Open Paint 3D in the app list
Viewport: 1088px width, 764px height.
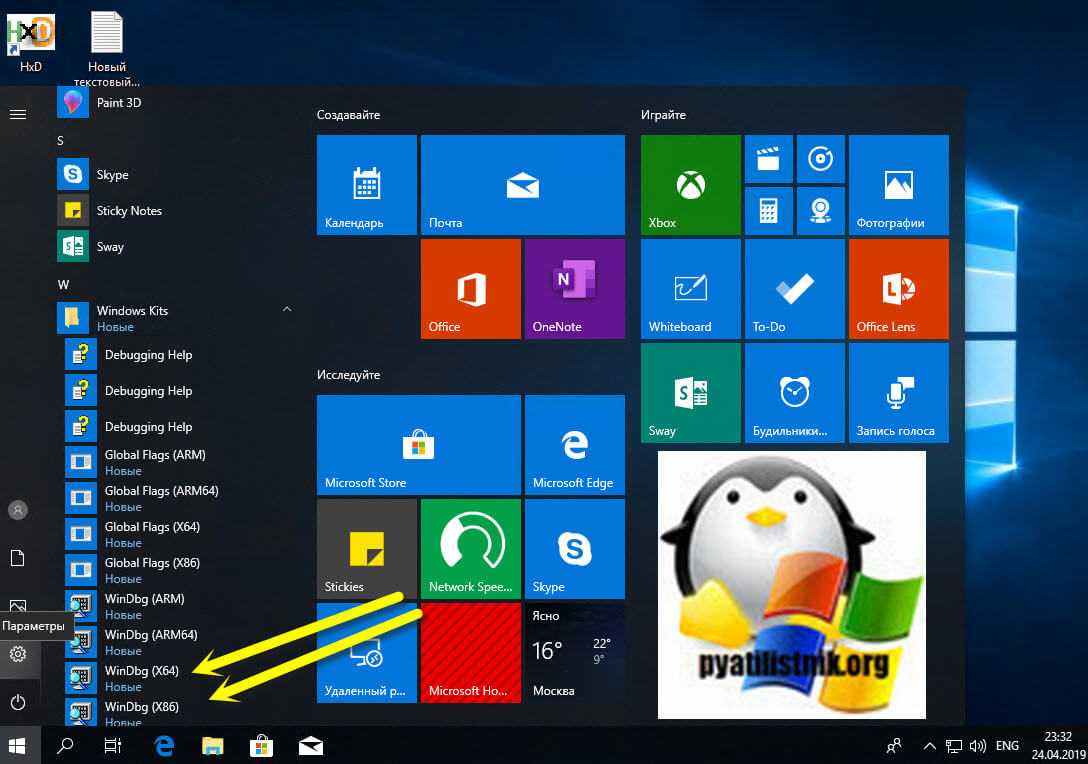tap(118, 102)
